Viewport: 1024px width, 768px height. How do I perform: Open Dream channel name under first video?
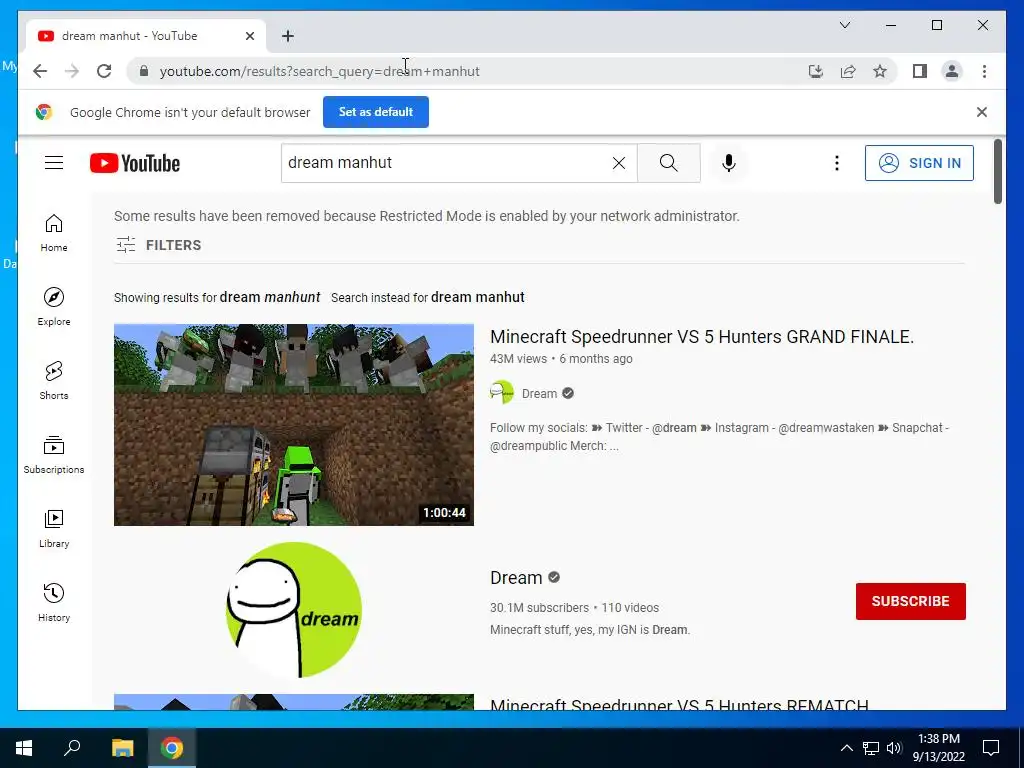click(x=539, y=393)
